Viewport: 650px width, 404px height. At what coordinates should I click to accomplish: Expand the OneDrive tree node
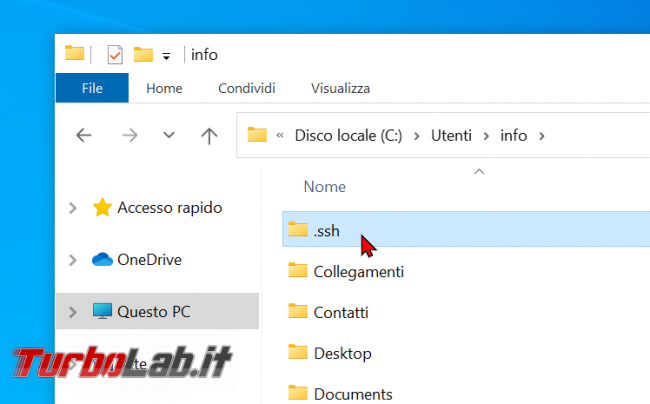[73, 260]
